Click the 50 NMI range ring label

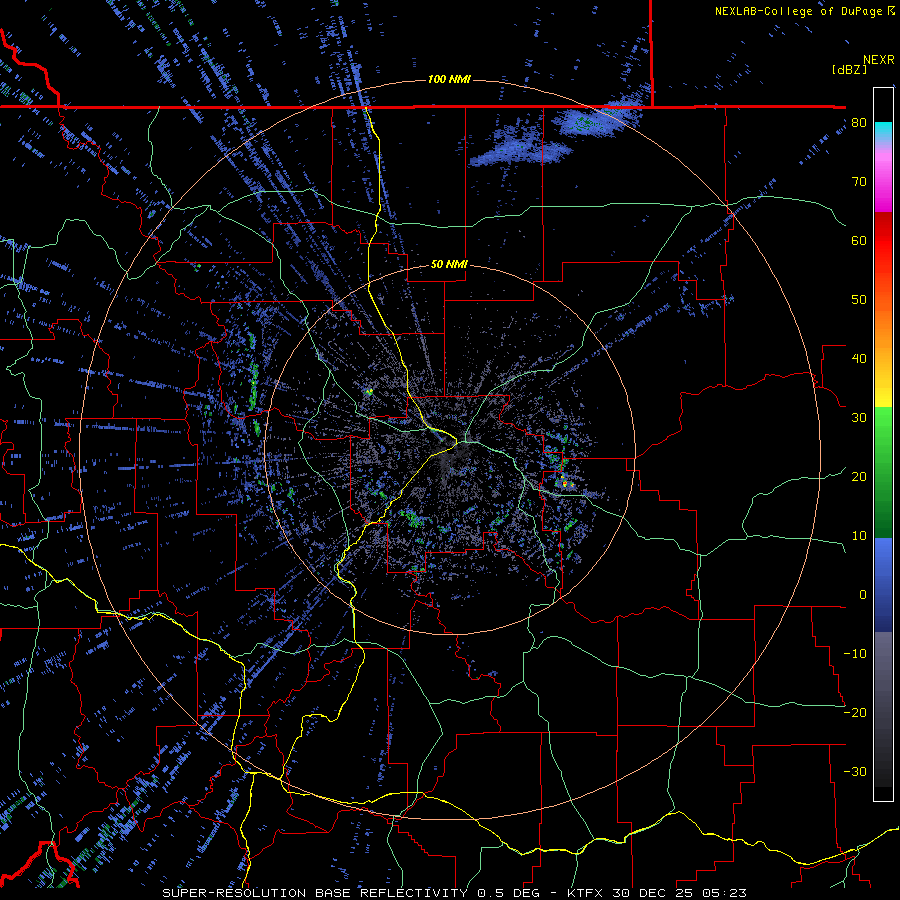point(449,265)
